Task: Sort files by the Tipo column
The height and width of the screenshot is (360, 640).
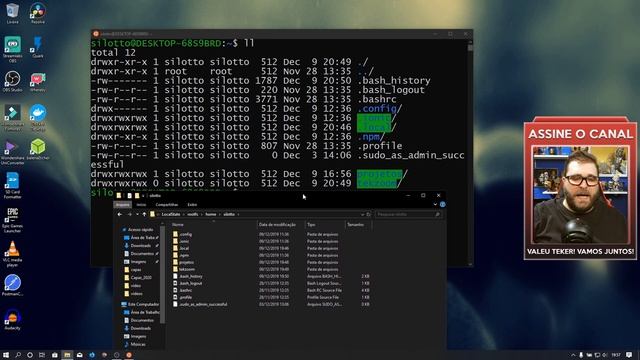Action: pyautogui.click(x=311, y=224)
